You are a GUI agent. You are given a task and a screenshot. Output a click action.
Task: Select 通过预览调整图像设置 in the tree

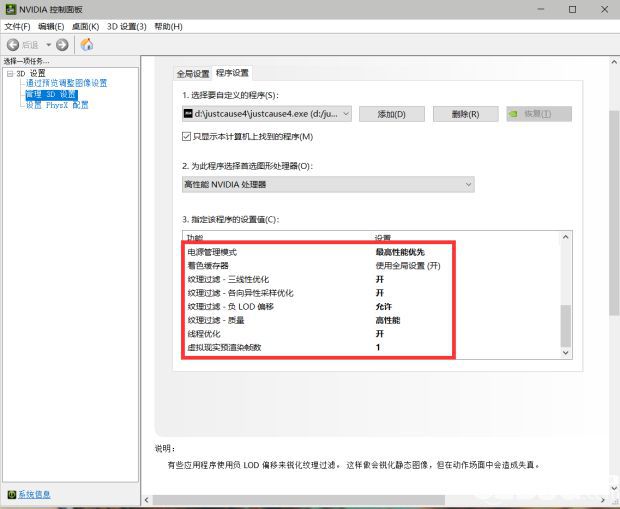coord(66,83)
